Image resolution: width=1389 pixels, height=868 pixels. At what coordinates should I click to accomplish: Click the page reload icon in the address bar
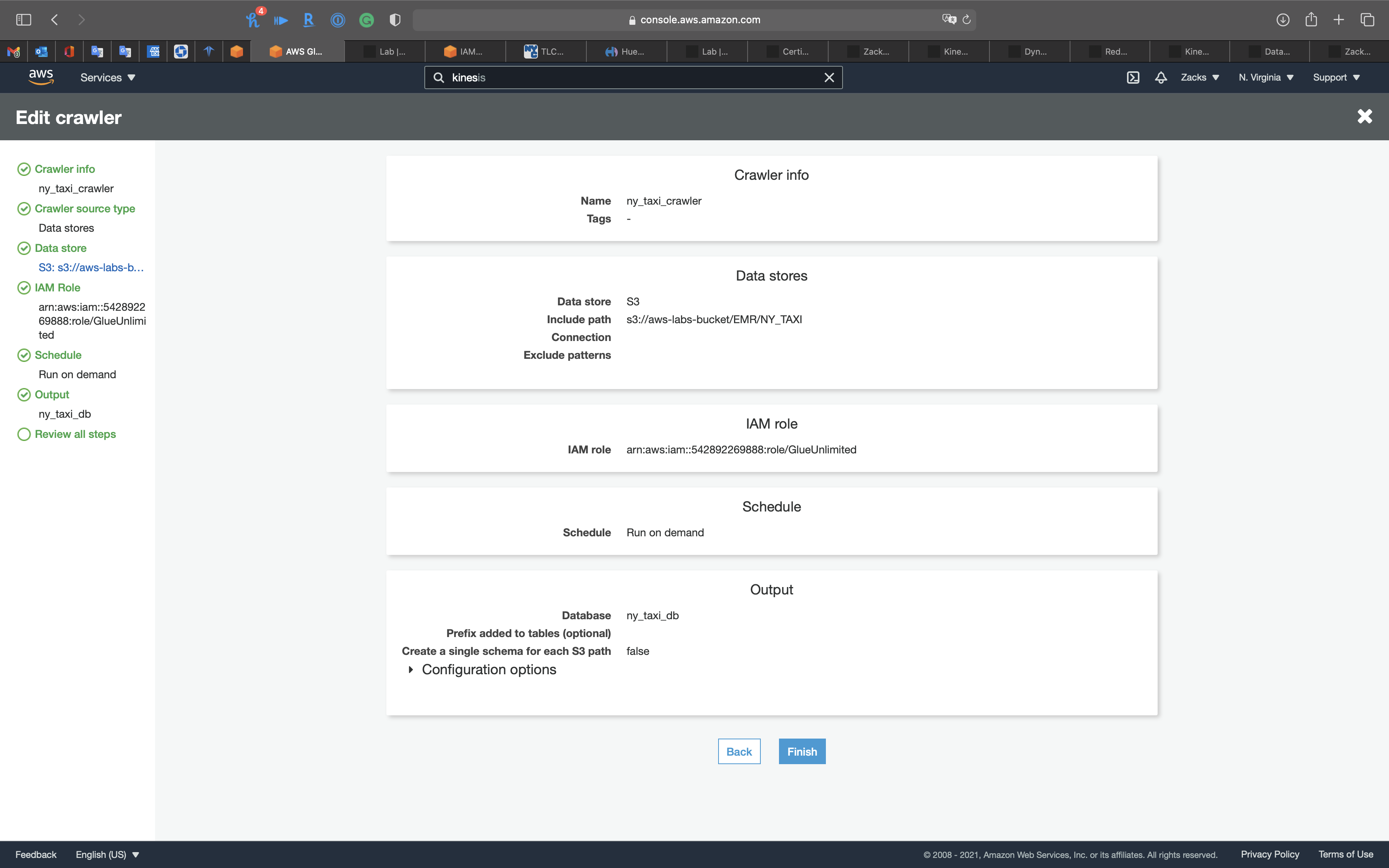967,19
